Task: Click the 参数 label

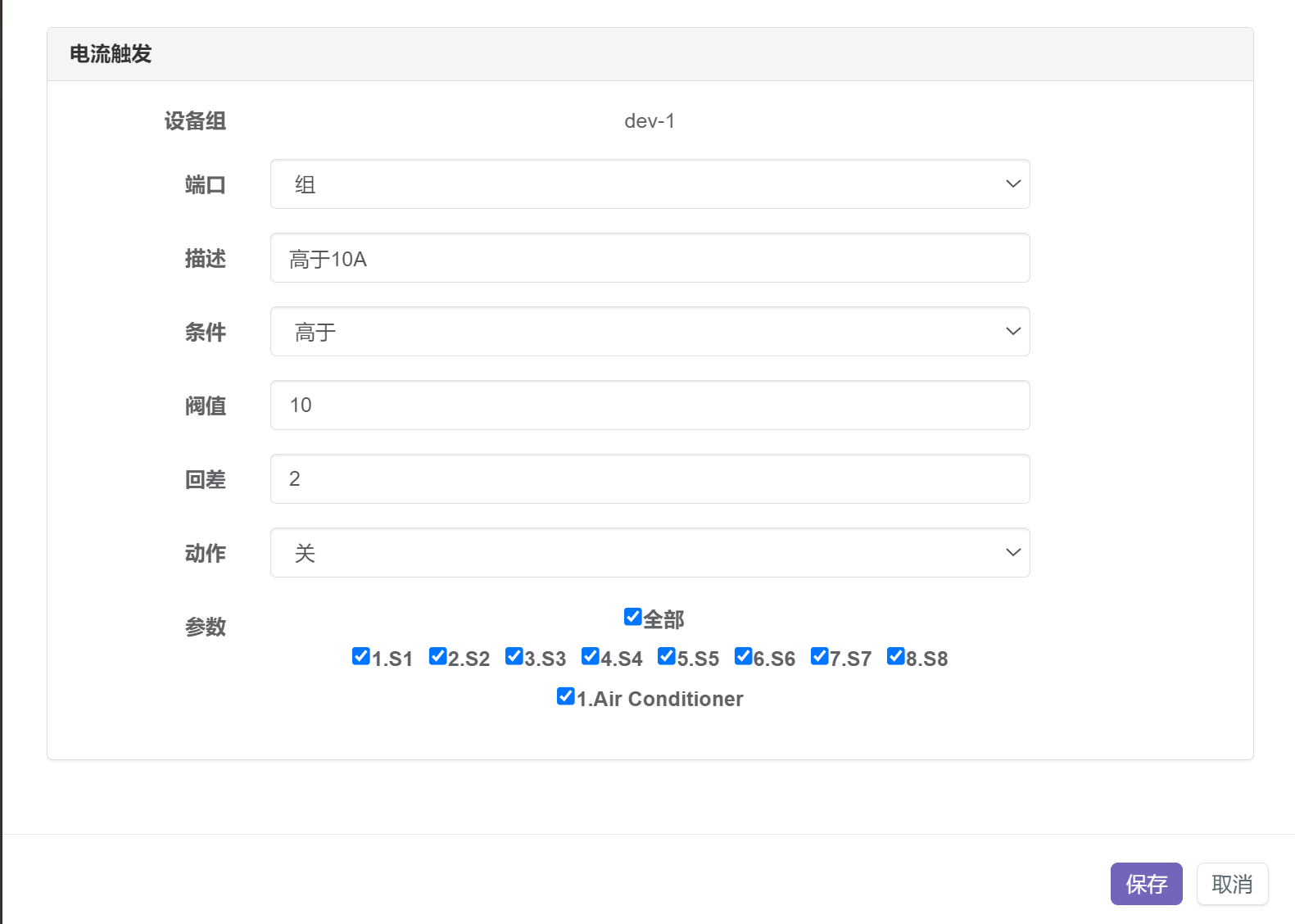Action: coord(206,627)
